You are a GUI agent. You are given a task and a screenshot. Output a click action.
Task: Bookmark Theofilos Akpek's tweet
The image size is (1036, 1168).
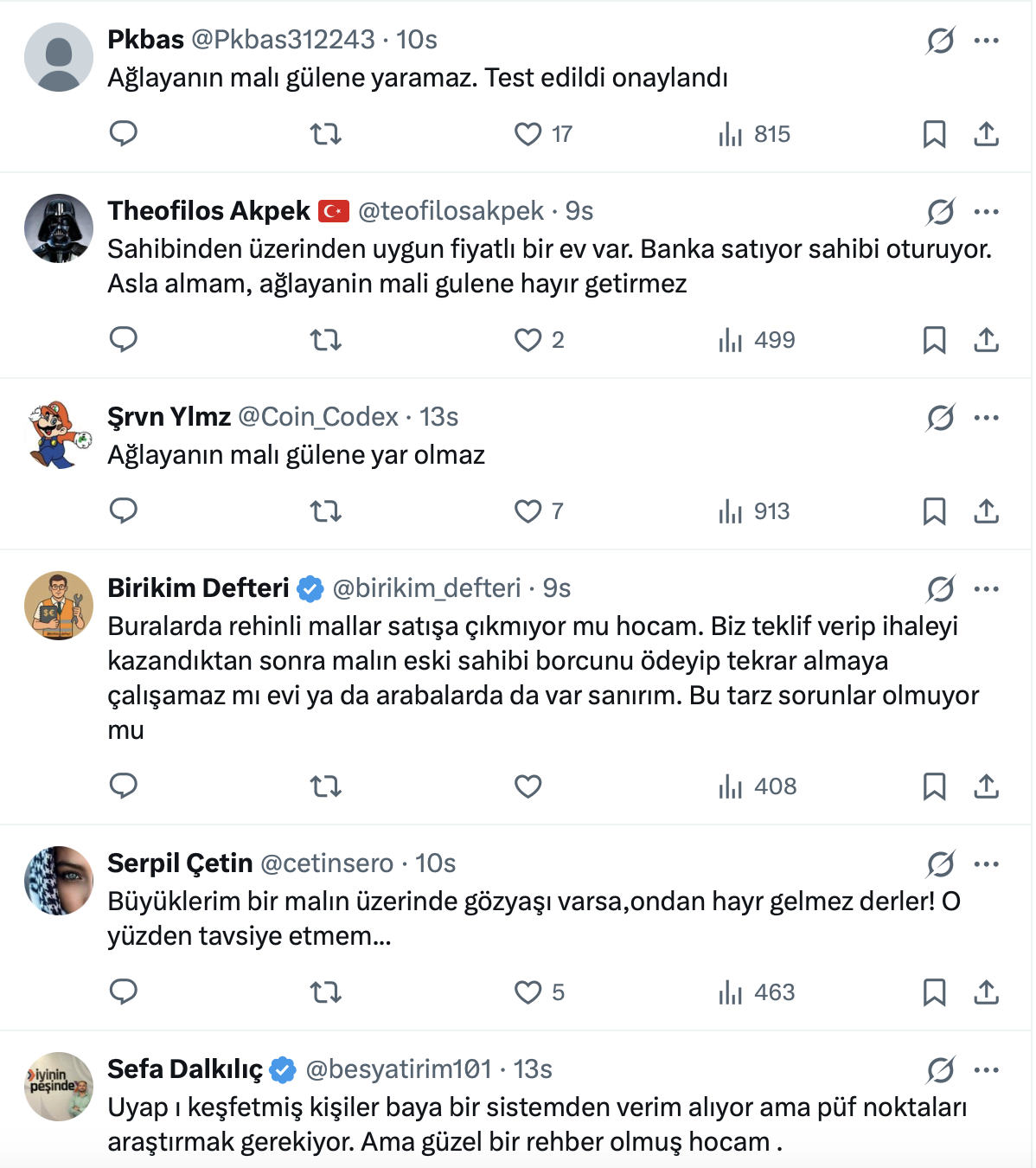[x=934, y=340]
